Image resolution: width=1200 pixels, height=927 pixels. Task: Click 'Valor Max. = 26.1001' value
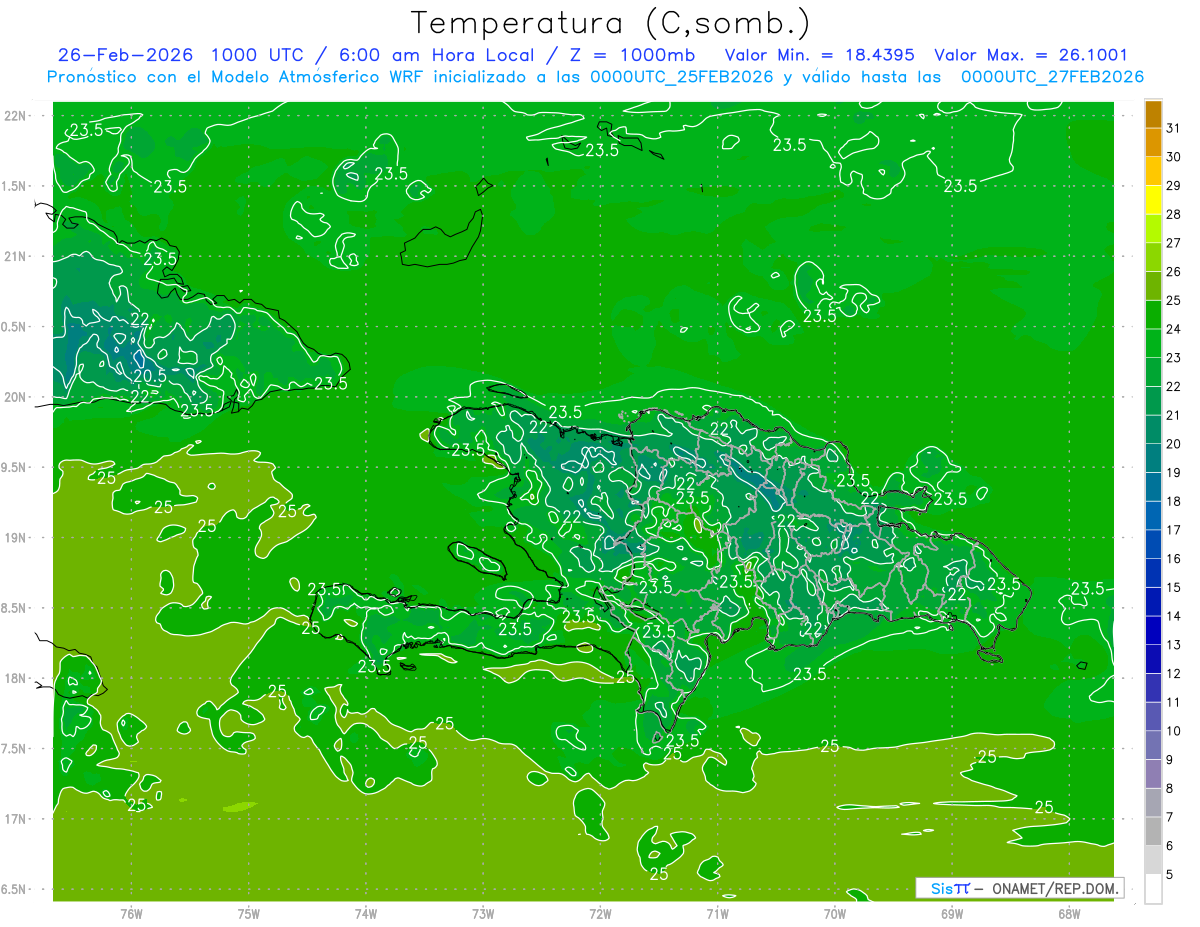(1031, 55)
